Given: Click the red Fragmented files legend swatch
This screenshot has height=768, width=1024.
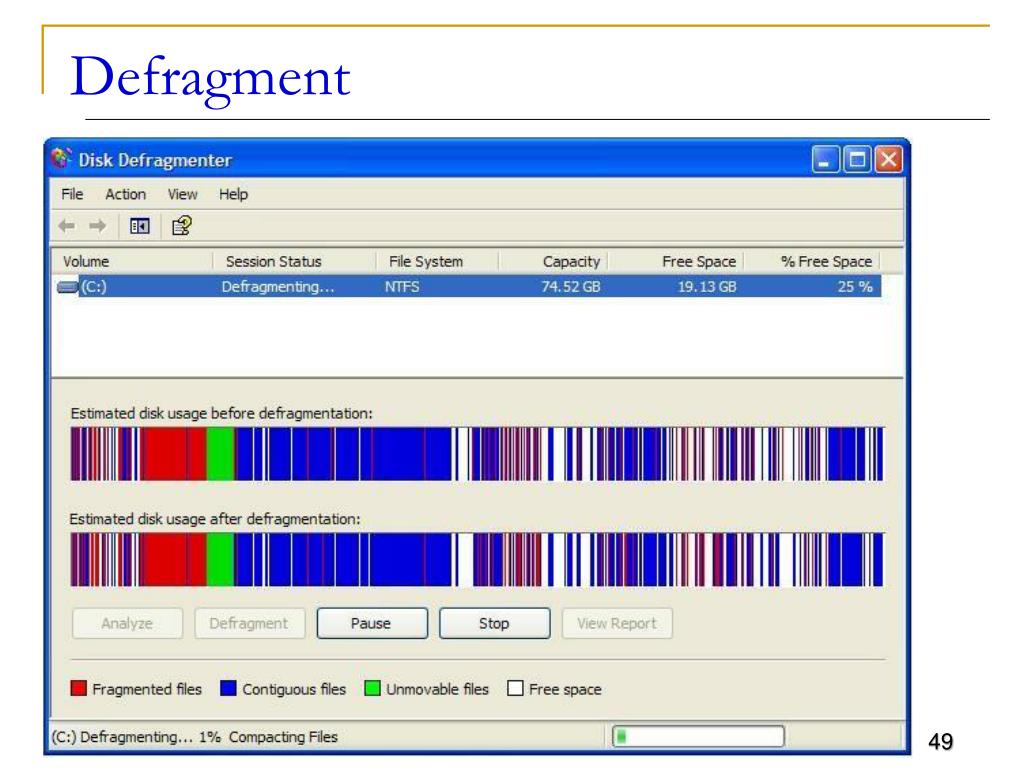Looking at the screenshot, I should pyautogui.click(x=78, y=688).
